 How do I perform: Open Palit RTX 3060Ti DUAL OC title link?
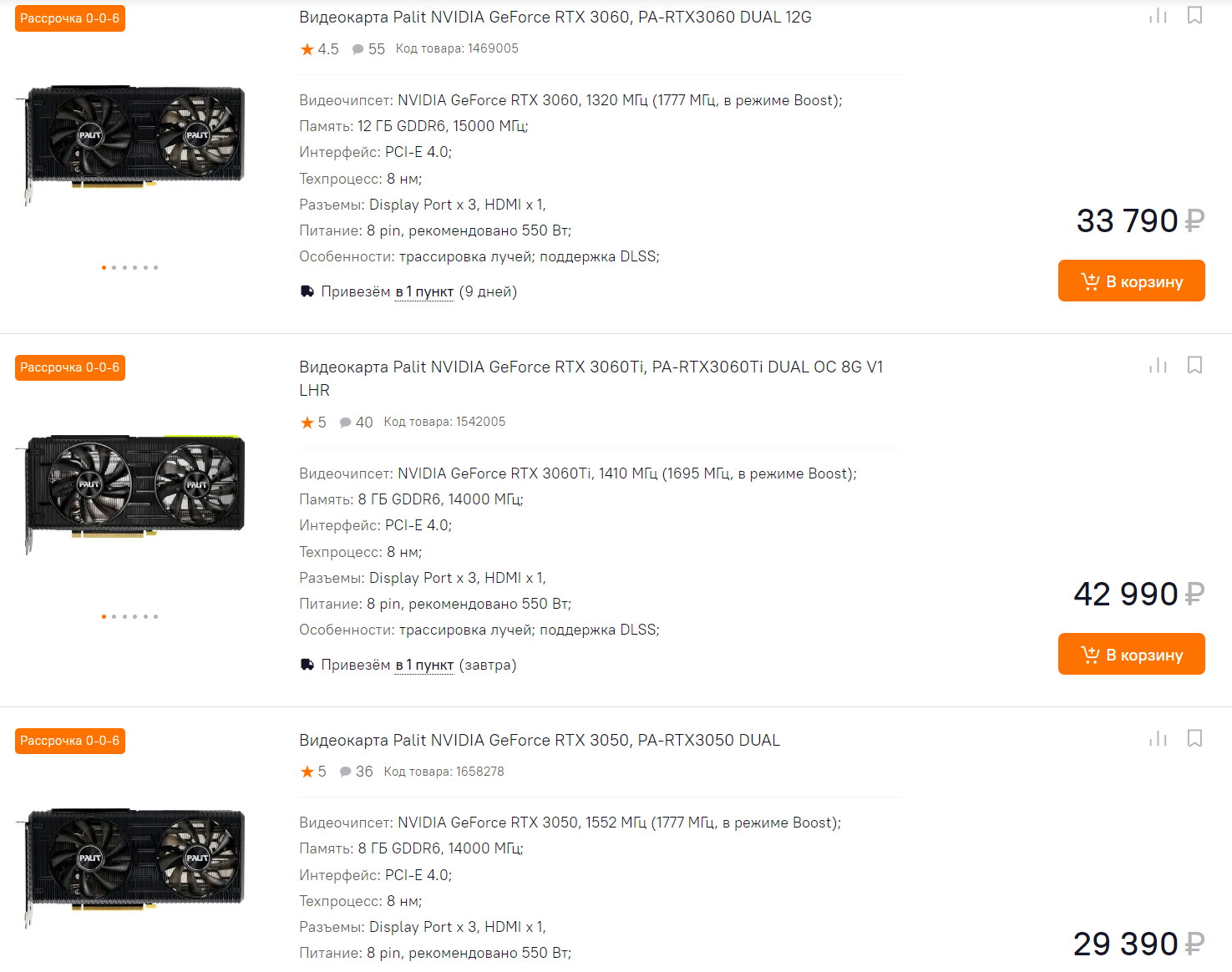tap(591, 367)
